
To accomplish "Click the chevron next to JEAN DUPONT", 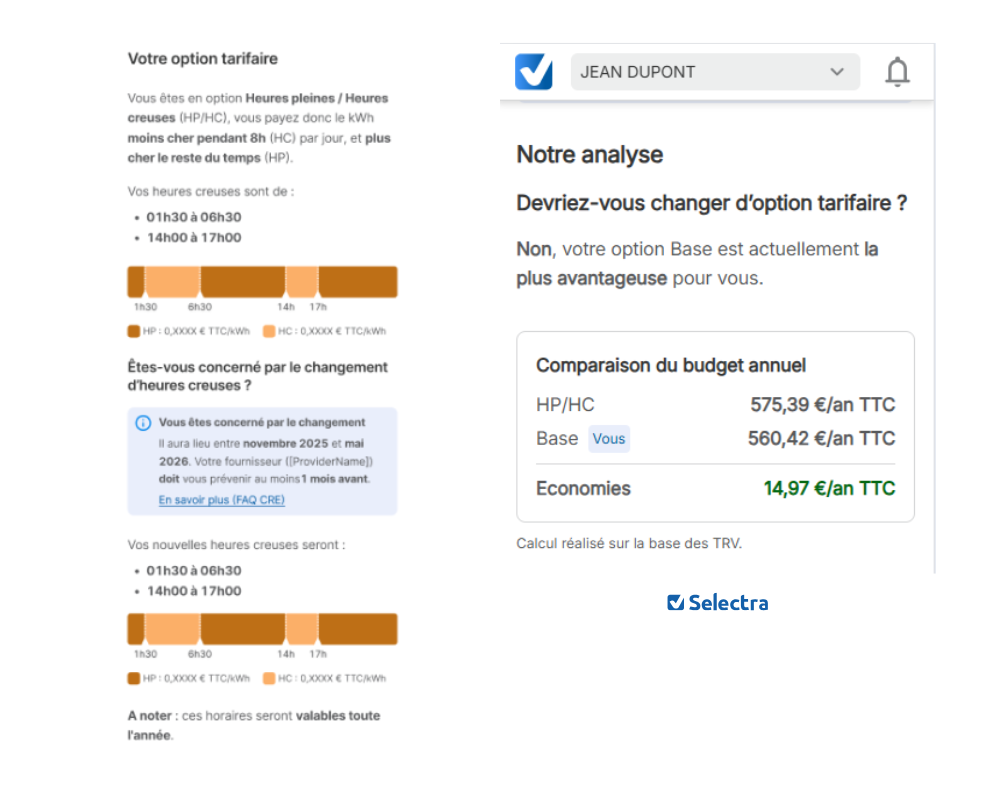I will tap(837, 71).
